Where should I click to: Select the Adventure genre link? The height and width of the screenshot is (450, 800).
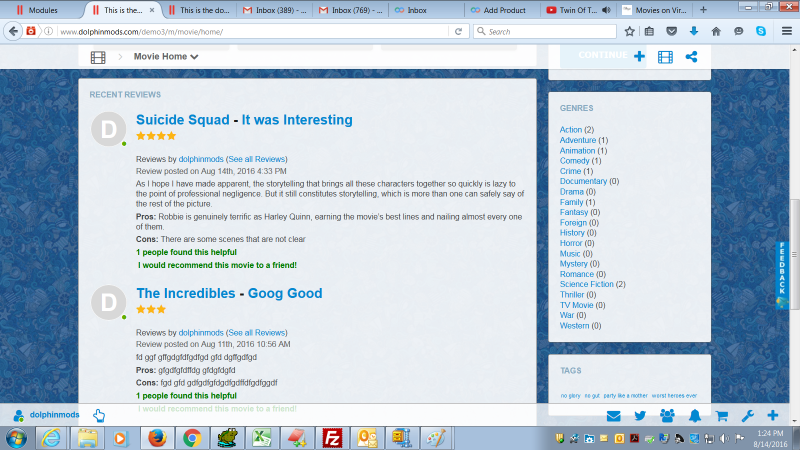pos(578,140)
